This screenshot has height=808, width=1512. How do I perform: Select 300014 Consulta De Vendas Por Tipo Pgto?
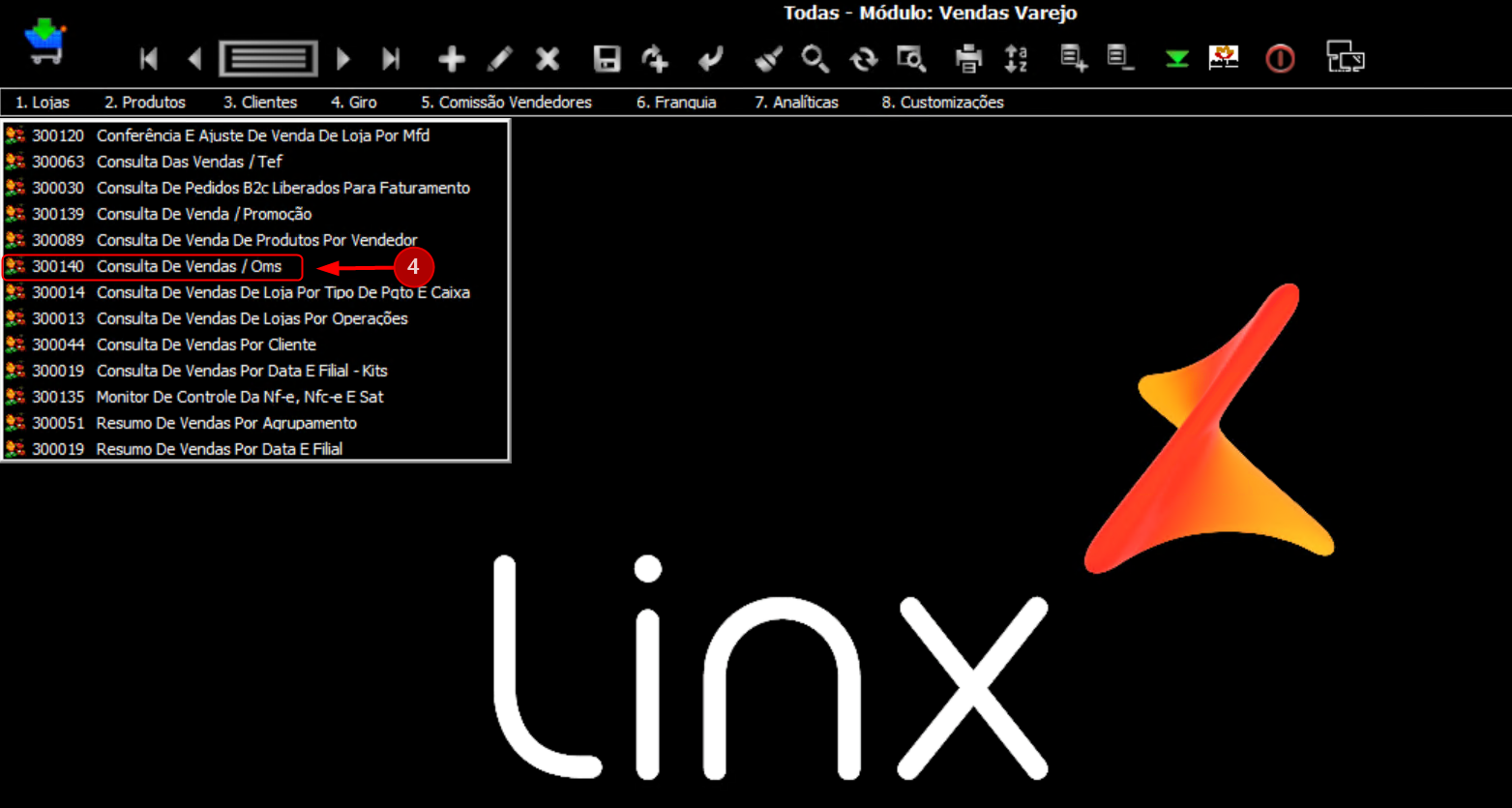click(255, 292)
